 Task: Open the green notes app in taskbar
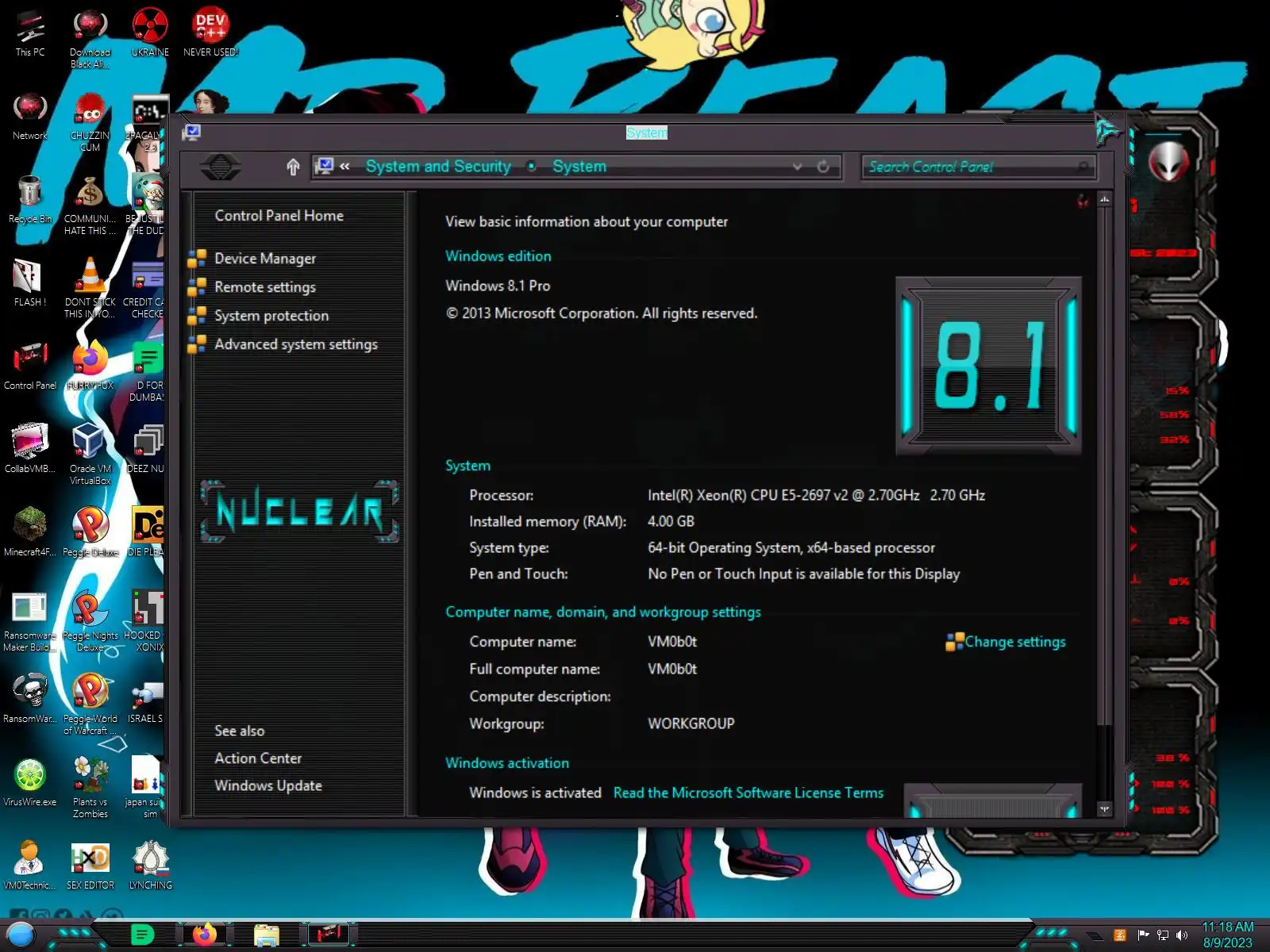coord(142,935)
